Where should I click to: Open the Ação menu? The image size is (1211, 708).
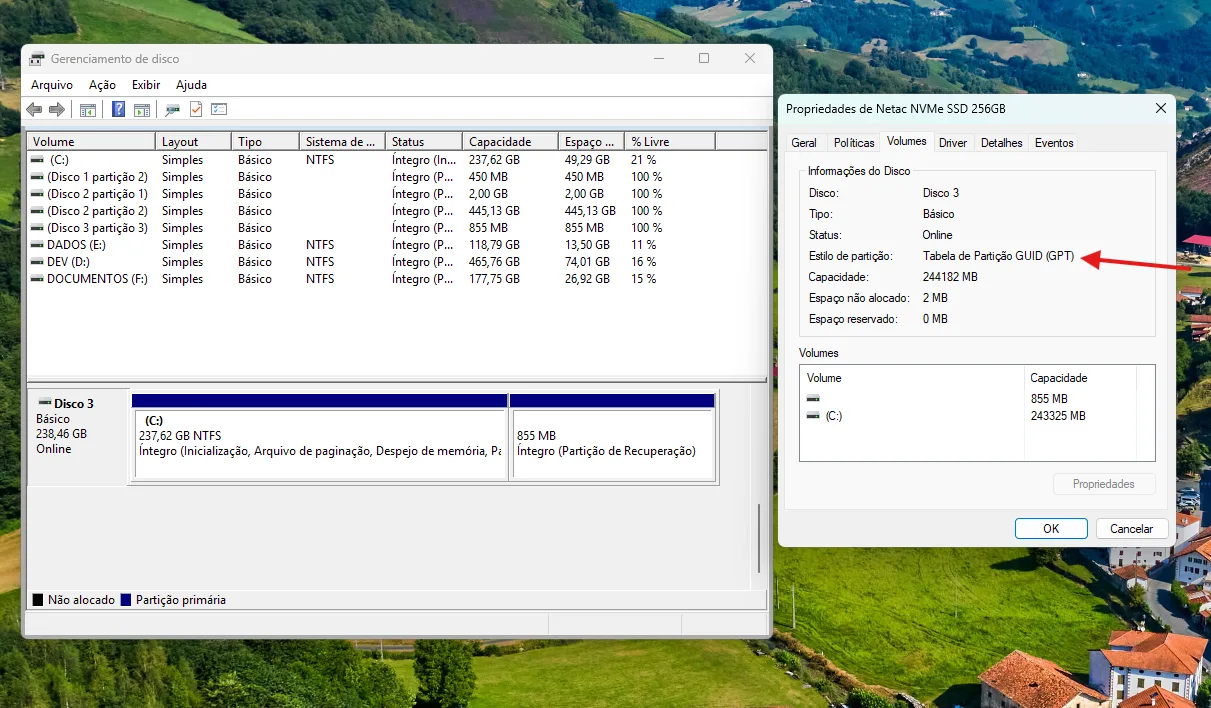click(102, 85)
